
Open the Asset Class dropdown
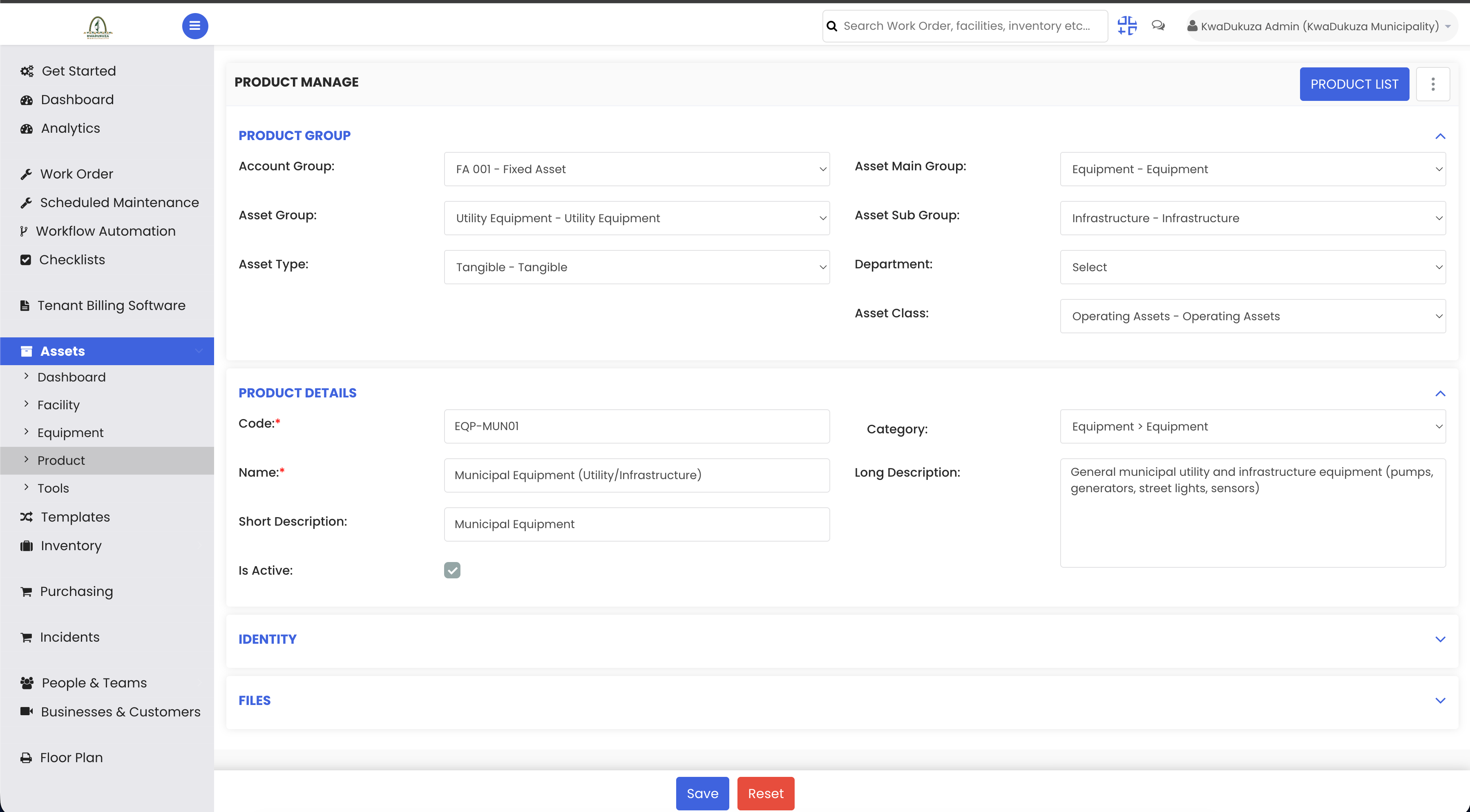(1253, 316)
